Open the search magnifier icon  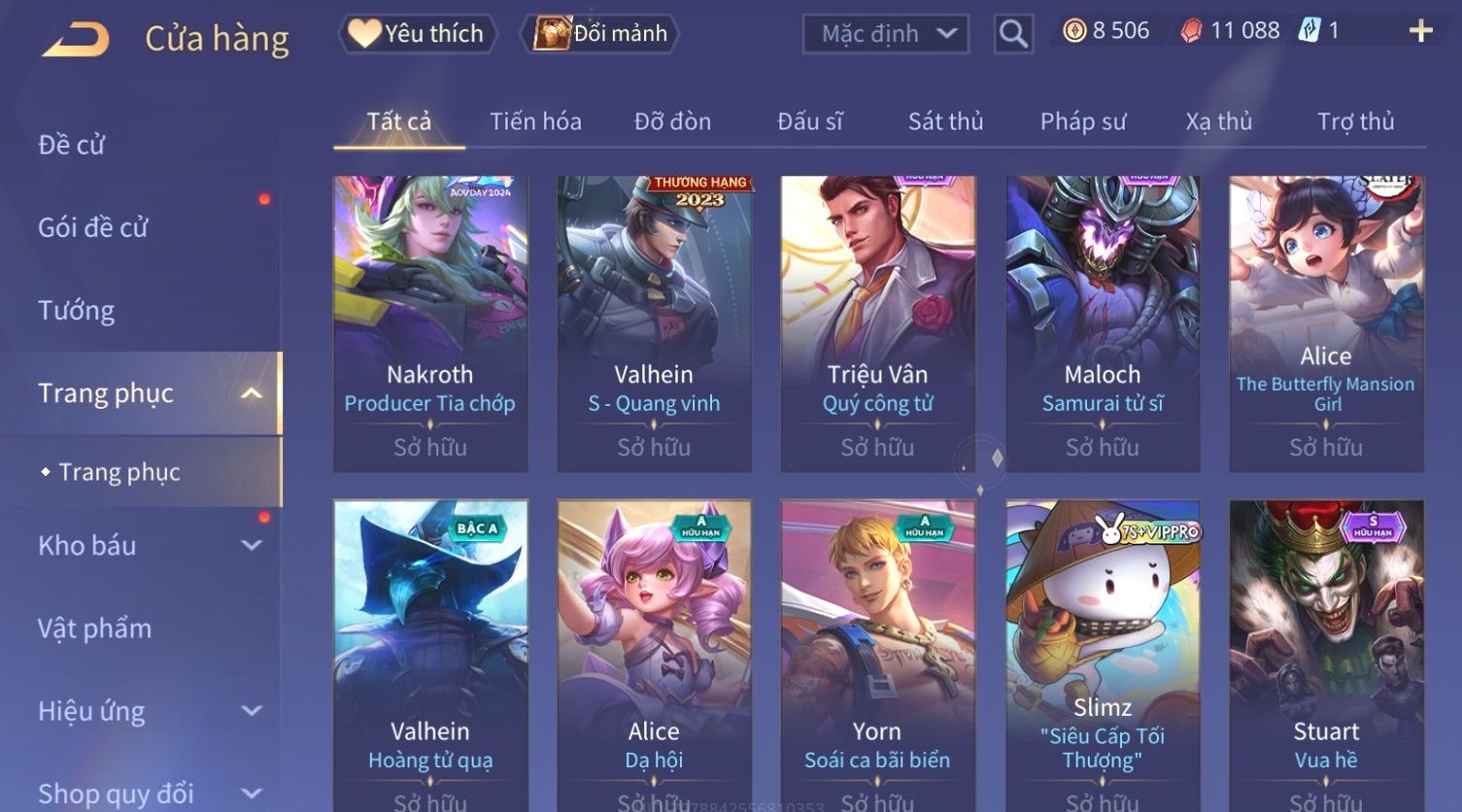coord(1013,34)
